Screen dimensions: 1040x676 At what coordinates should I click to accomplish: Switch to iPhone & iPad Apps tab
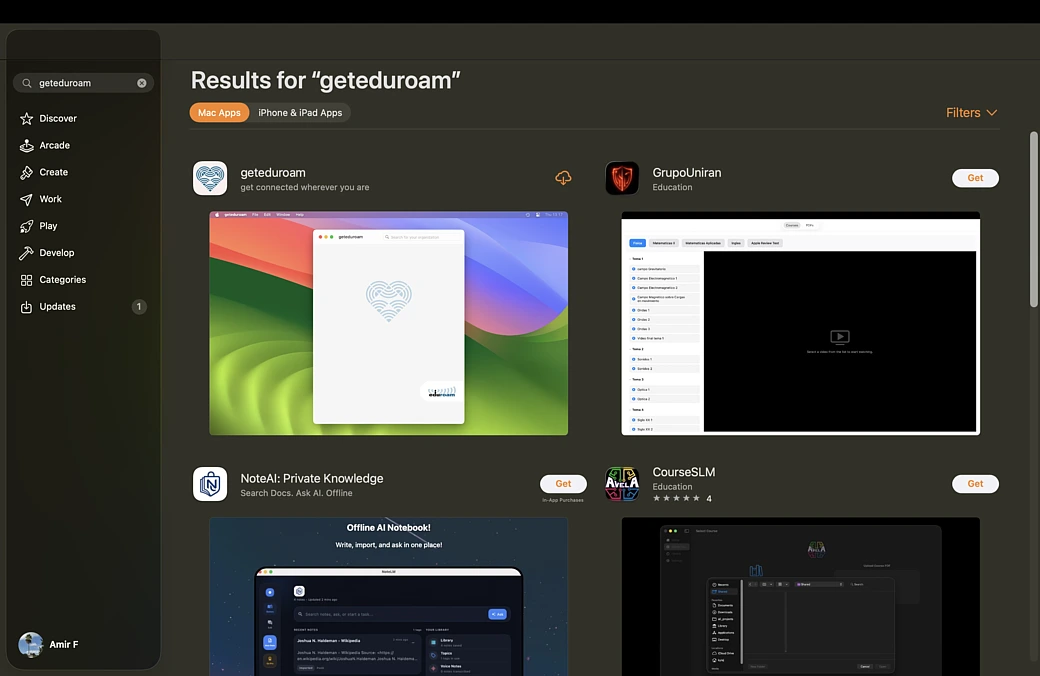(300, 113)
